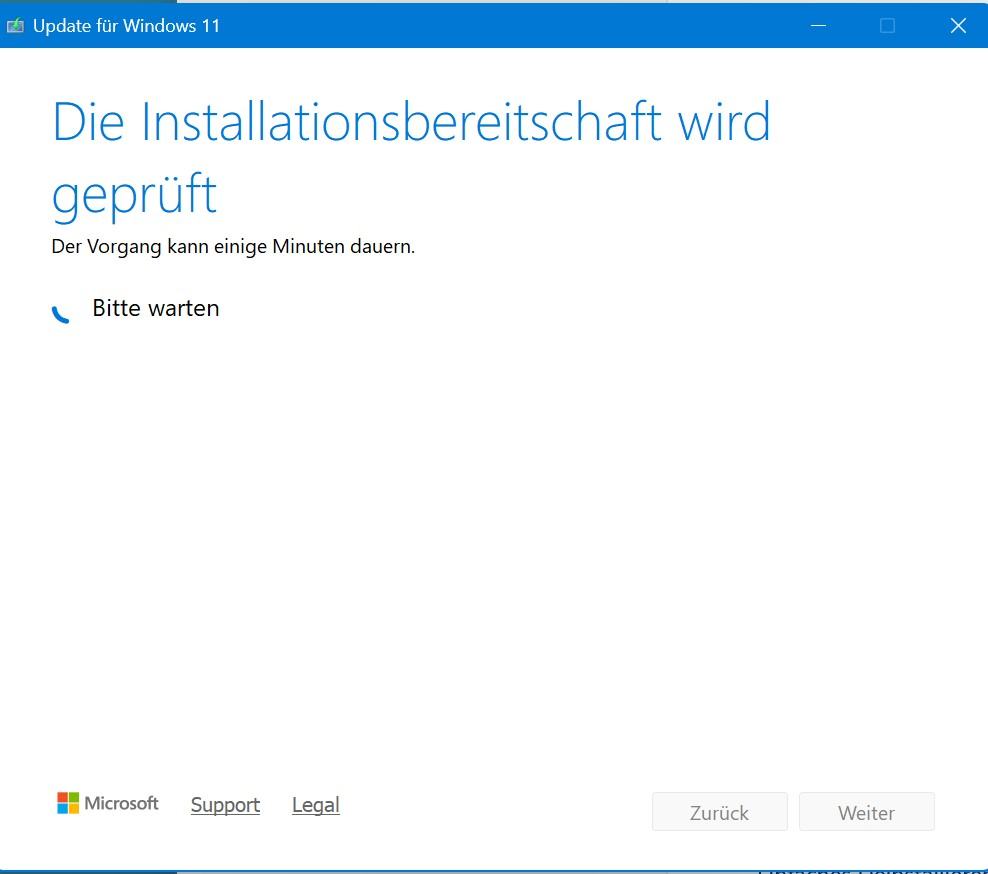Click the 'Bitte warten' text
This screenshot has width=988, height=874.
coord(156,309)
